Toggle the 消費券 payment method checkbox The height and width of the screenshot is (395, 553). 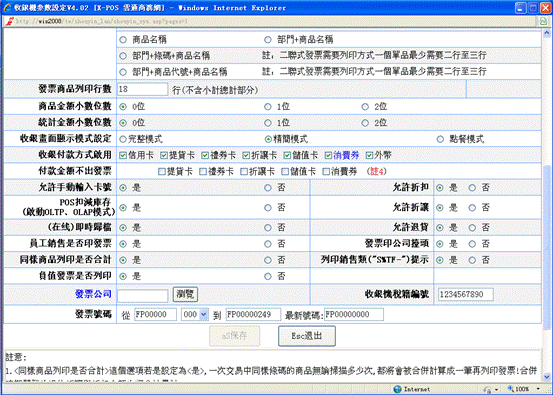(328, 155)
